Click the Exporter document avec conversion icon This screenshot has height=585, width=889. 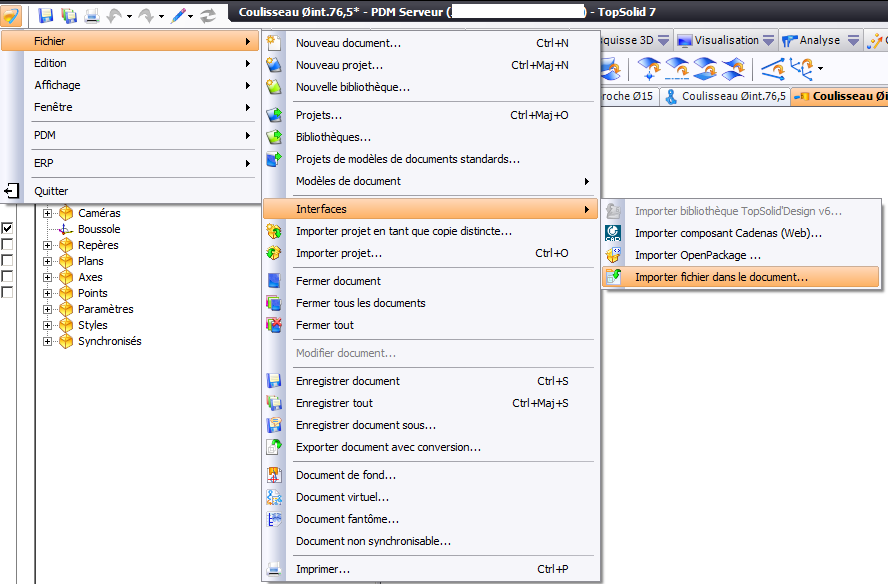[x=274, y=447]
